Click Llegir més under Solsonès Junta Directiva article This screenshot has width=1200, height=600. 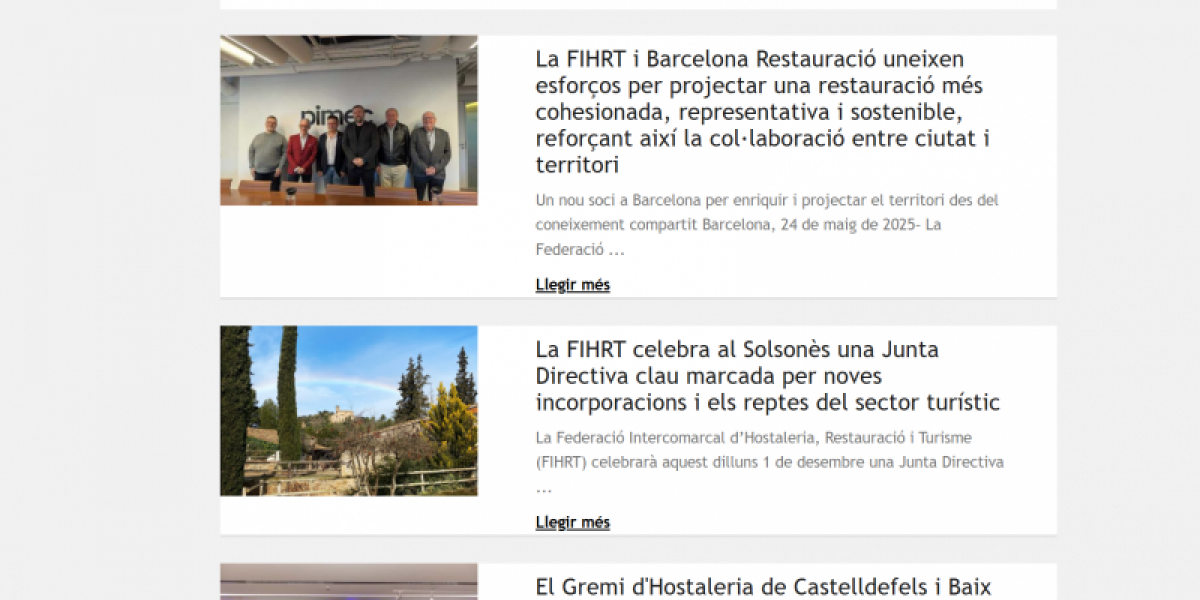coord(572,523)
